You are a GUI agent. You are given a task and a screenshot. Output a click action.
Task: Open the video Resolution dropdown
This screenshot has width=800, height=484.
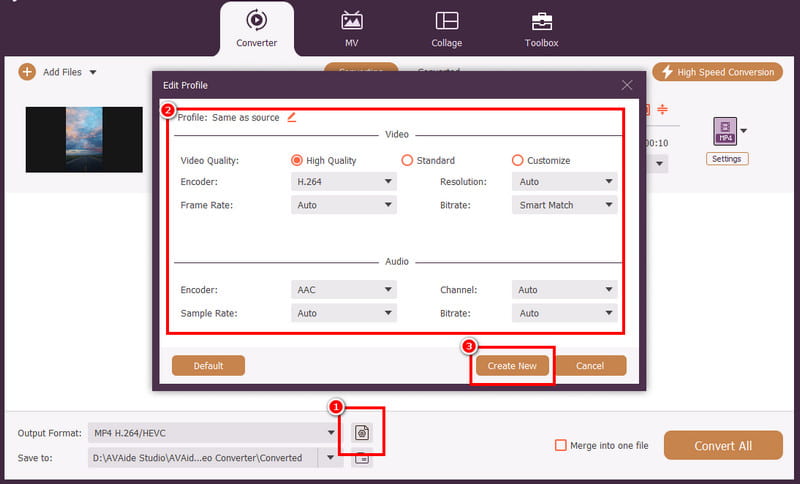click(x=564, y=182)
